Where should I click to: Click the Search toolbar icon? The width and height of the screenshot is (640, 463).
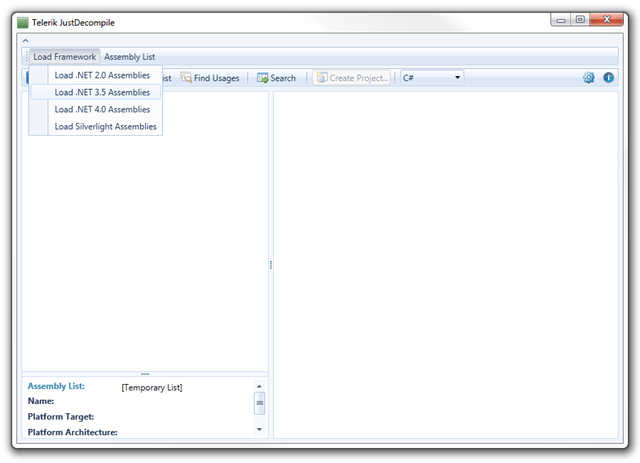pos(262,78)
